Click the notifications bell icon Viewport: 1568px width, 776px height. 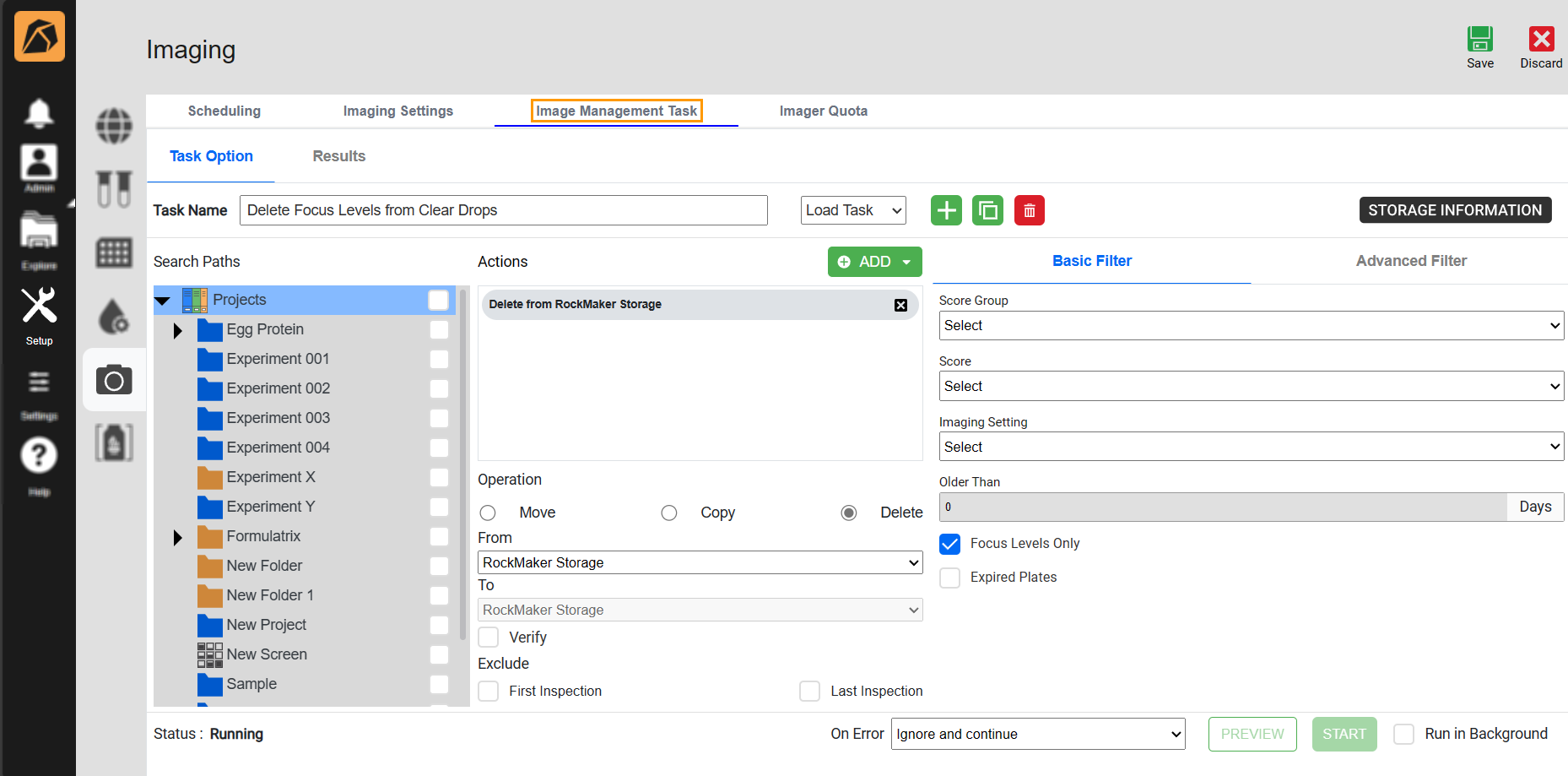click(x=39, y=113)
